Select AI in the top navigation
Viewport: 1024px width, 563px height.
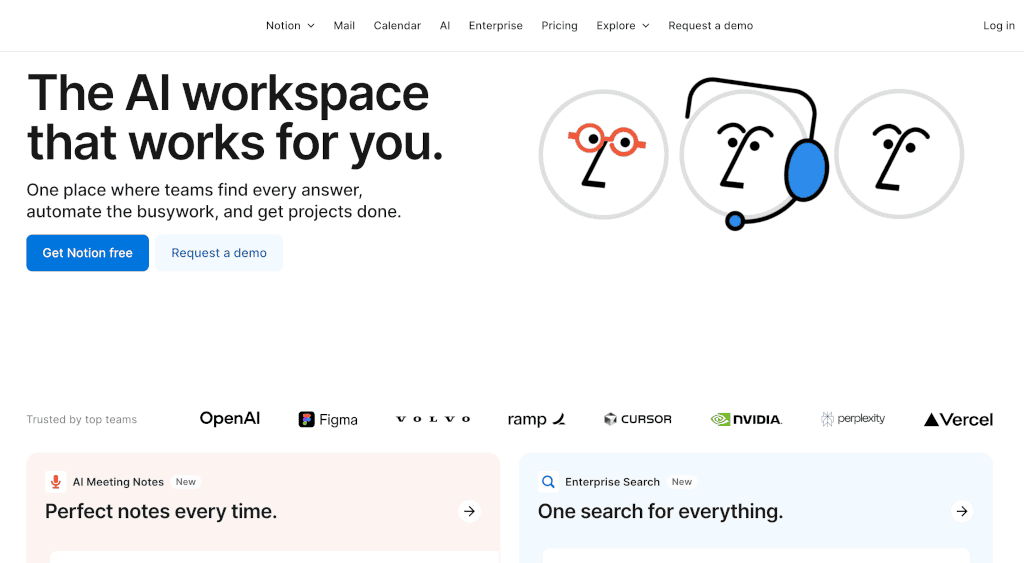[445, 25]
